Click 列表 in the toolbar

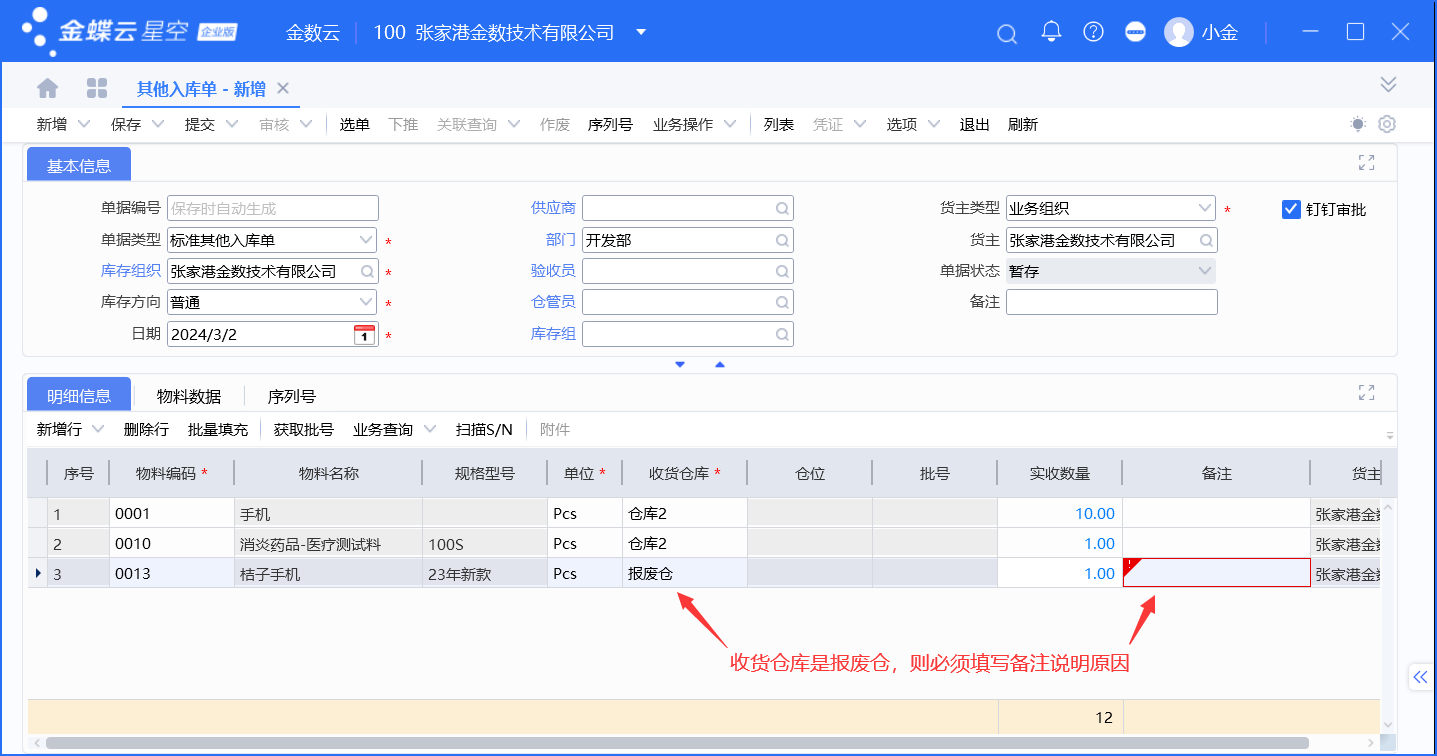pos(779,124)
